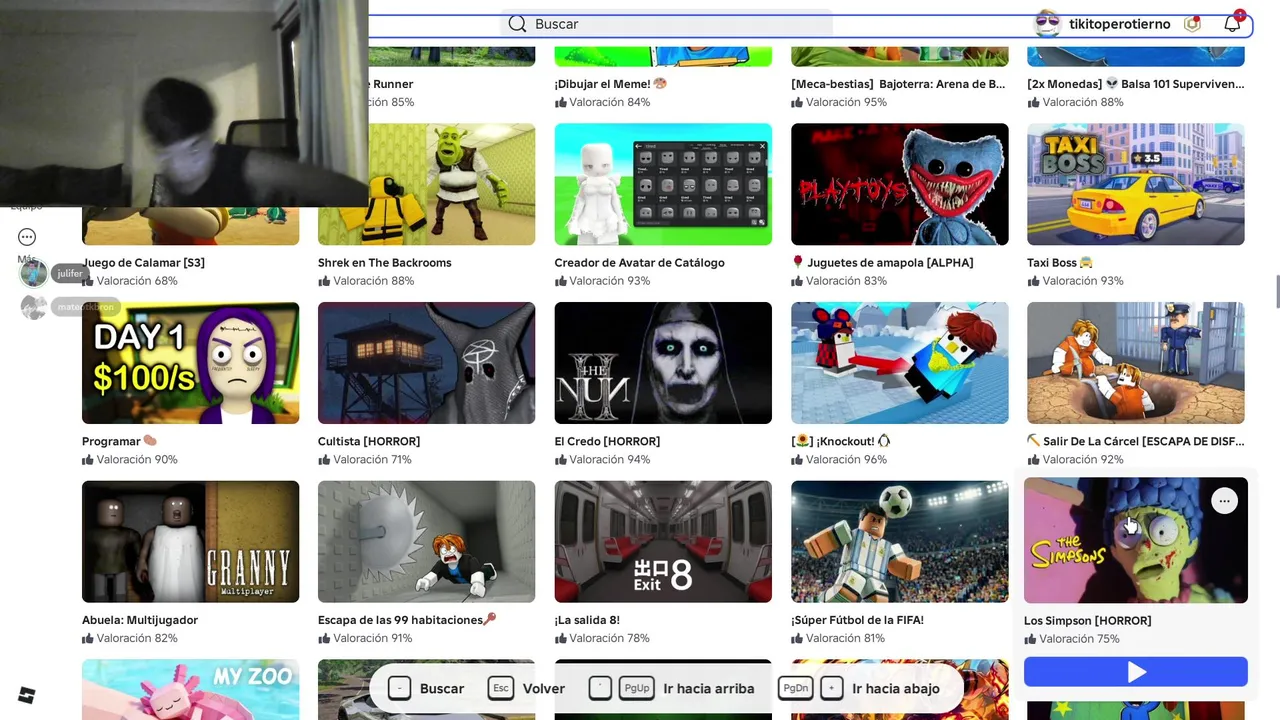Click the thumbs-up icon beside Valoración 93% Taxi Boss
Viewport: 1280px width, 720px height.
click(1034, 281)
